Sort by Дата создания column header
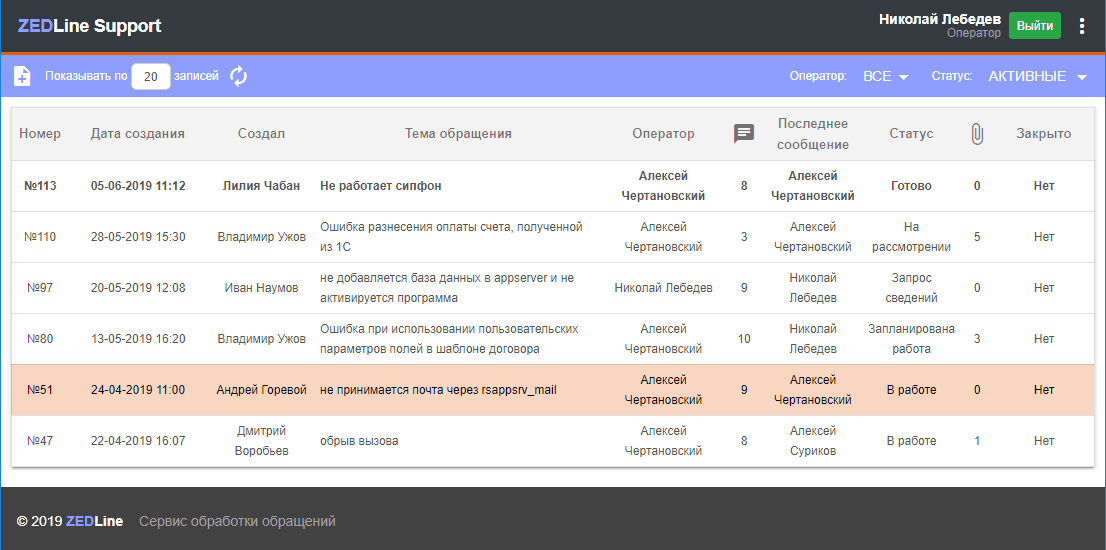The image size is (1106, 550). click(x=137, y=134)
